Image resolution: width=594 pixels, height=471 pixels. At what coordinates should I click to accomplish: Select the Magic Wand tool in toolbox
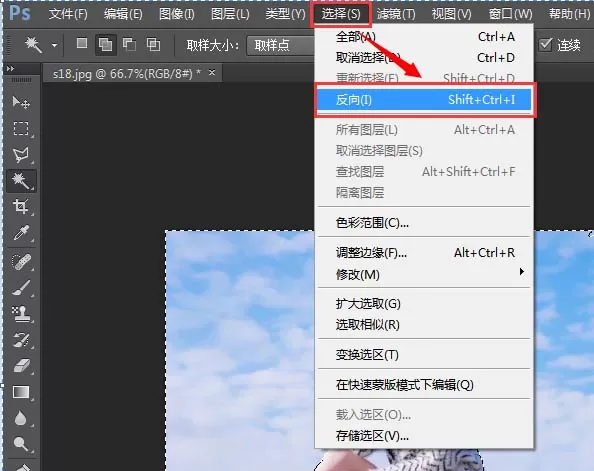click(x=21, y=180)
